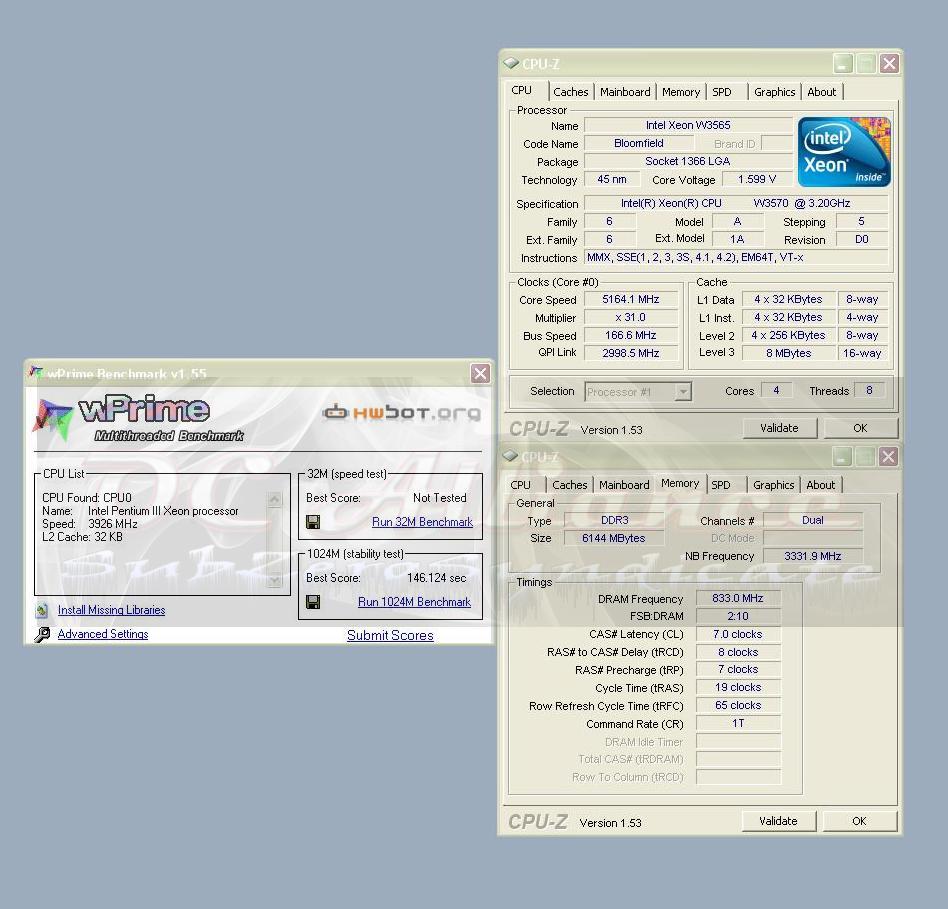The height and width of the screenshot is (909, 948).
Task: Close the wPrime Benchmark window
Action: [x=480, y=373]
